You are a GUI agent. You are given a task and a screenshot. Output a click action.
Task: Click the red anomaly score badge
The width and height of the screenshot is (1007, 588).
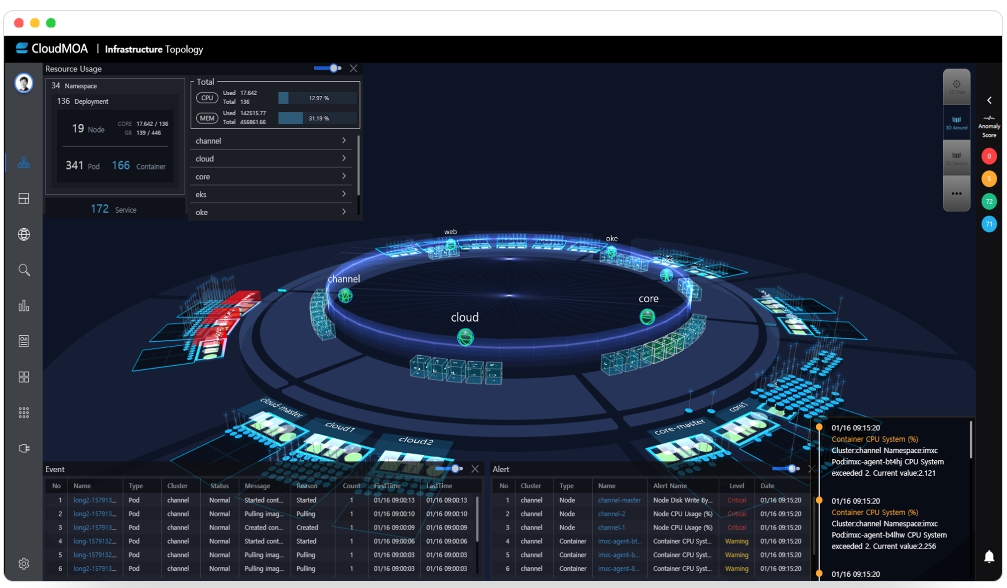(989, 156)
